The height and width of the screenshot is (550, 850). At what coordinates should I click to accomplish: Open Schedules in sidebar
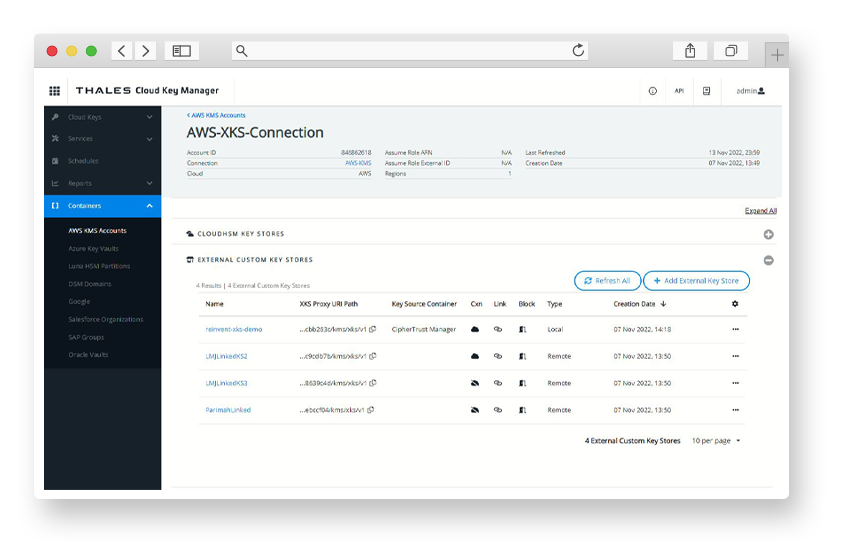[x=102, y=161]
